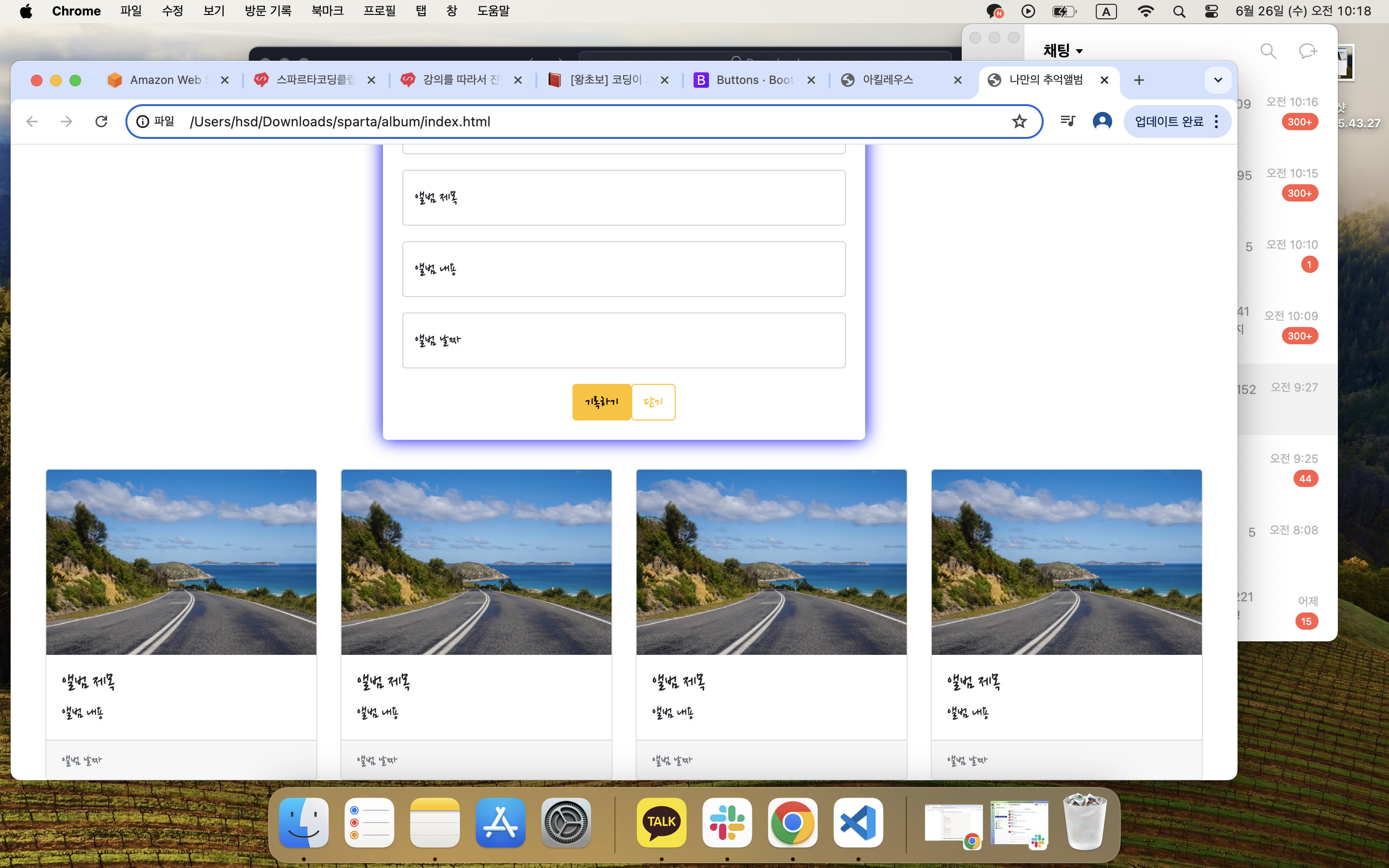1389x868 pixels.
Task: Switch to the [왕초보] 코딩이 tab
Action: pos(608,81)
